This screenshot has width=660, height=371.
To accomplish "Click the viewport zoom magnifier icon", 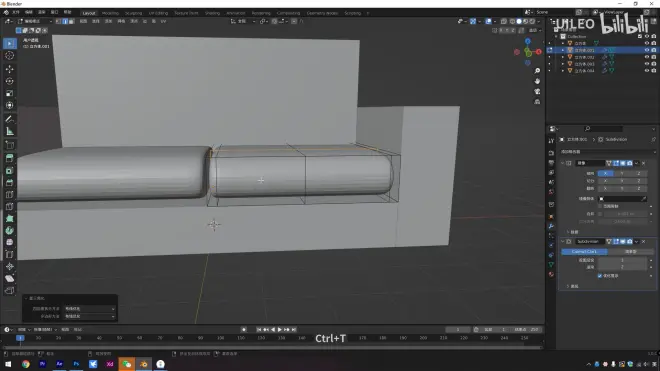I will [537, 71].
